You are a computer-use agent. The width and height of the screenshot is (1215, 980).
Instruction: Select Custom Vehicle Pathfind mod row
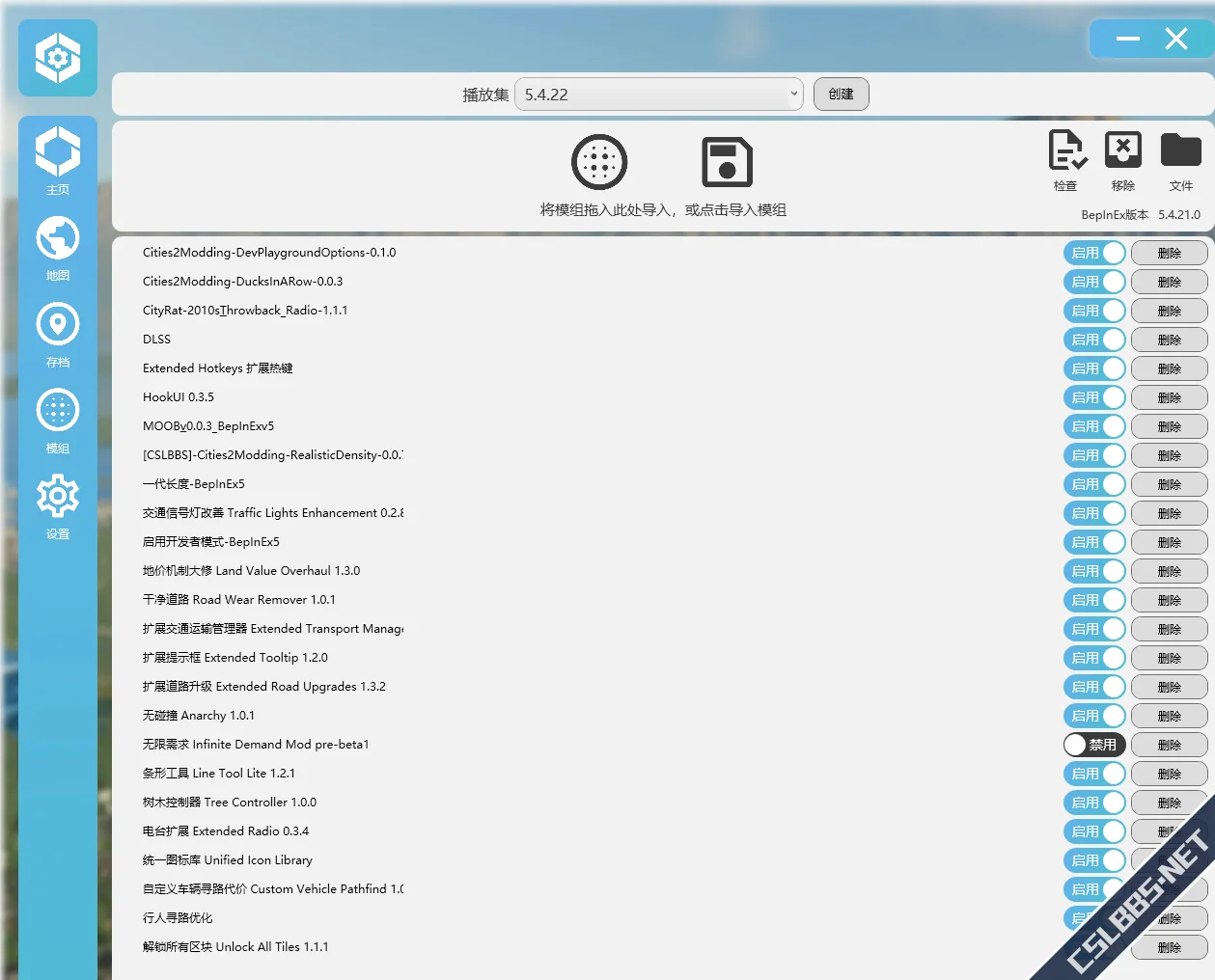pyautogui.click(x=273, y=889)
